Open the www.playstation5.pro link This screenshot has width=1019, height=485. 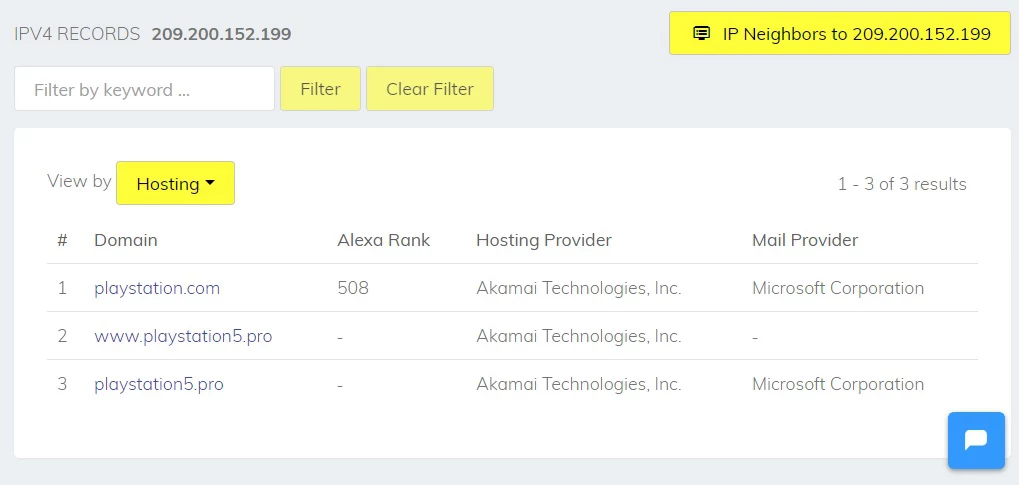click(183, 336)
